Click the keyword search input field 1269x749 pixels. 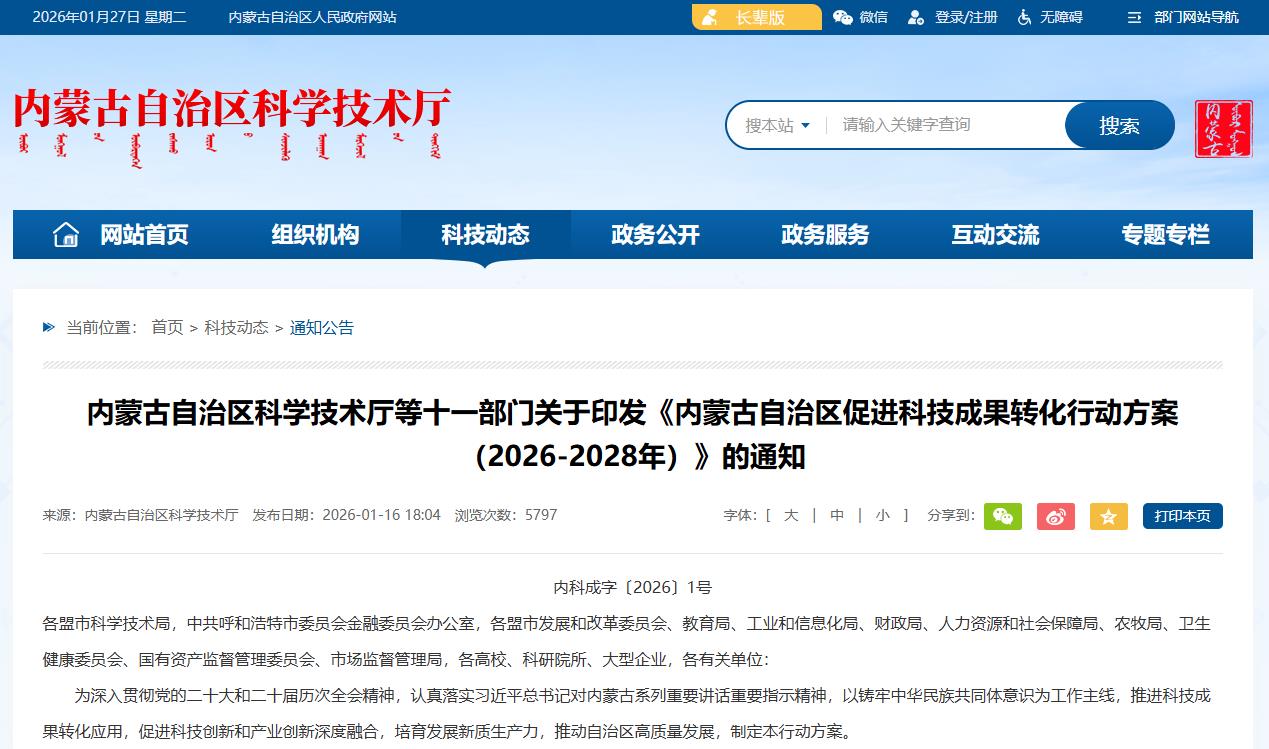click(x=945, y=125)
